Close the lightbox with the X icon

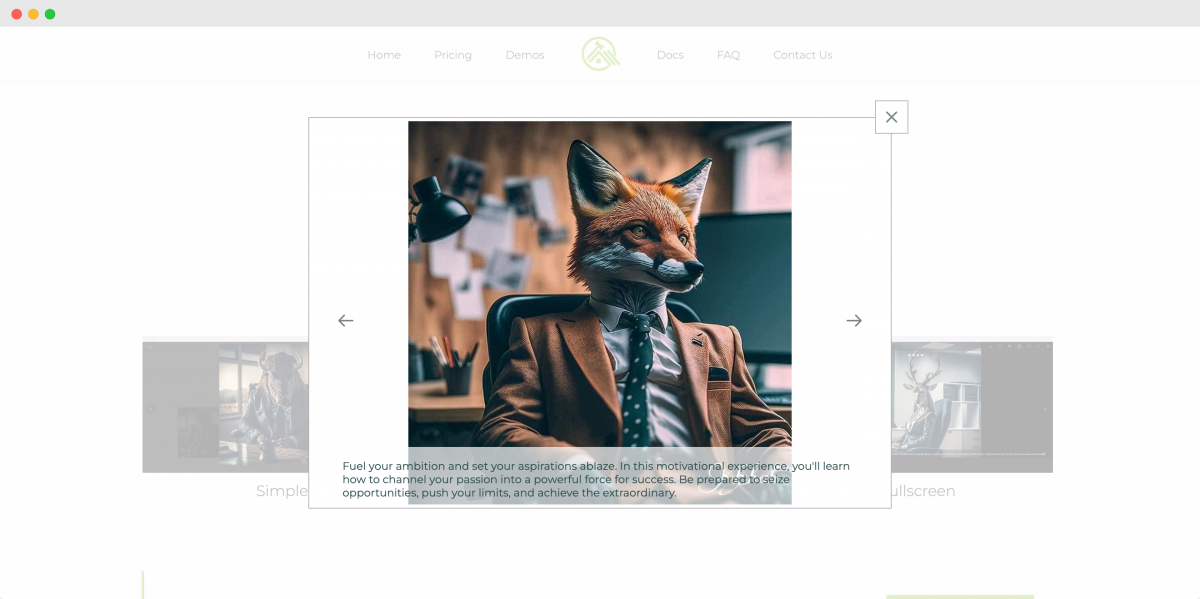[891, 117]
